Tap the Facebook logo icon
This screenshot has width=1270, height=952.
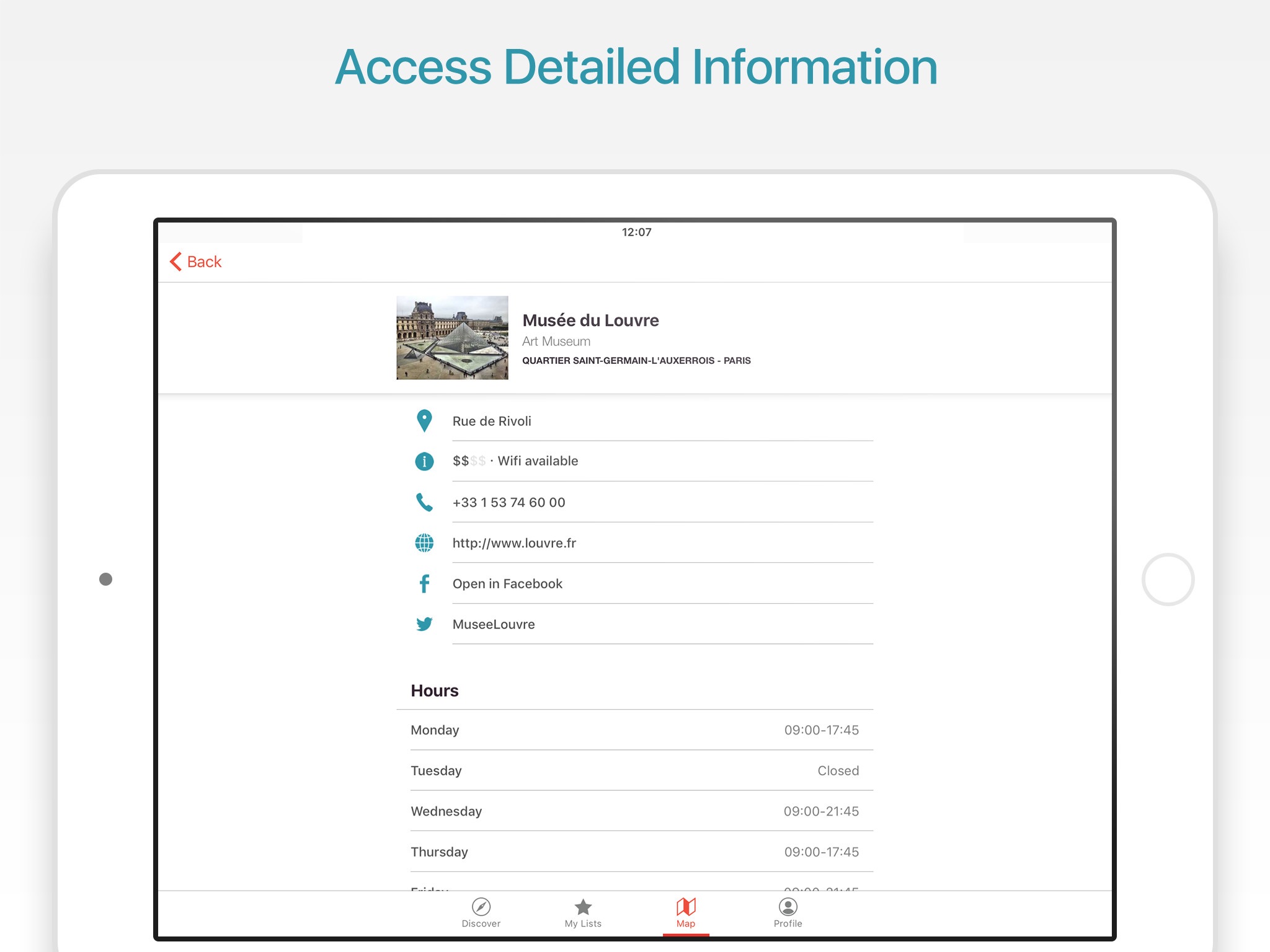pyautogui.click(x=424, y=584)
